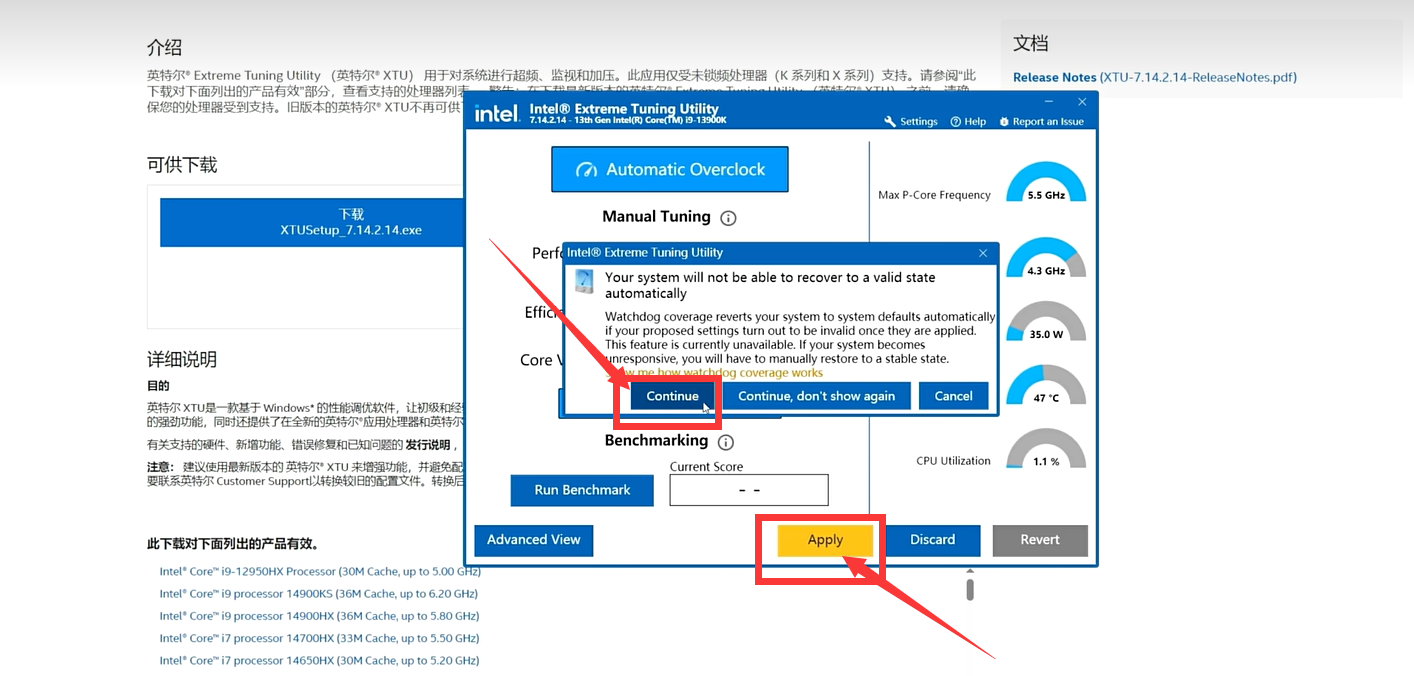Close the watchdog warning dialog with X
1414x676 pixels.
(982, 253)
